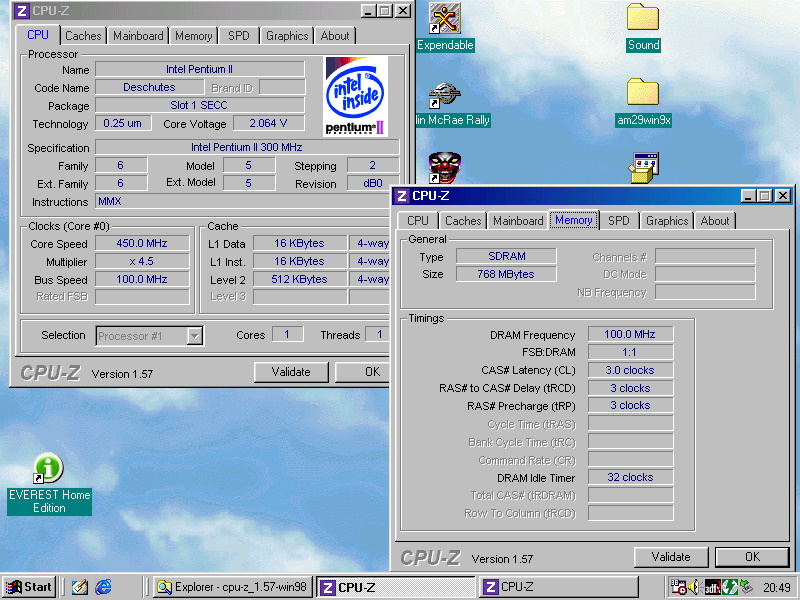Image resolution: width=800 pixels, height=600 pixels.
Task: Click the Z icon in the front CPU-Z title bar
Action: (402, 196)
